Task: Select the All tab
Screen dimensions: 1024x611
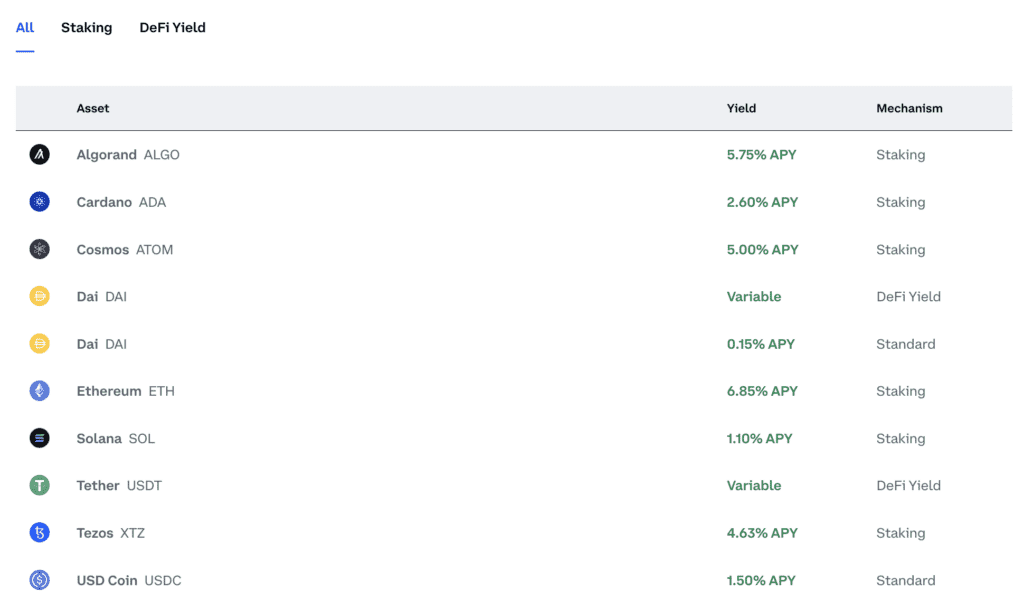Action: tap(25, 28)
